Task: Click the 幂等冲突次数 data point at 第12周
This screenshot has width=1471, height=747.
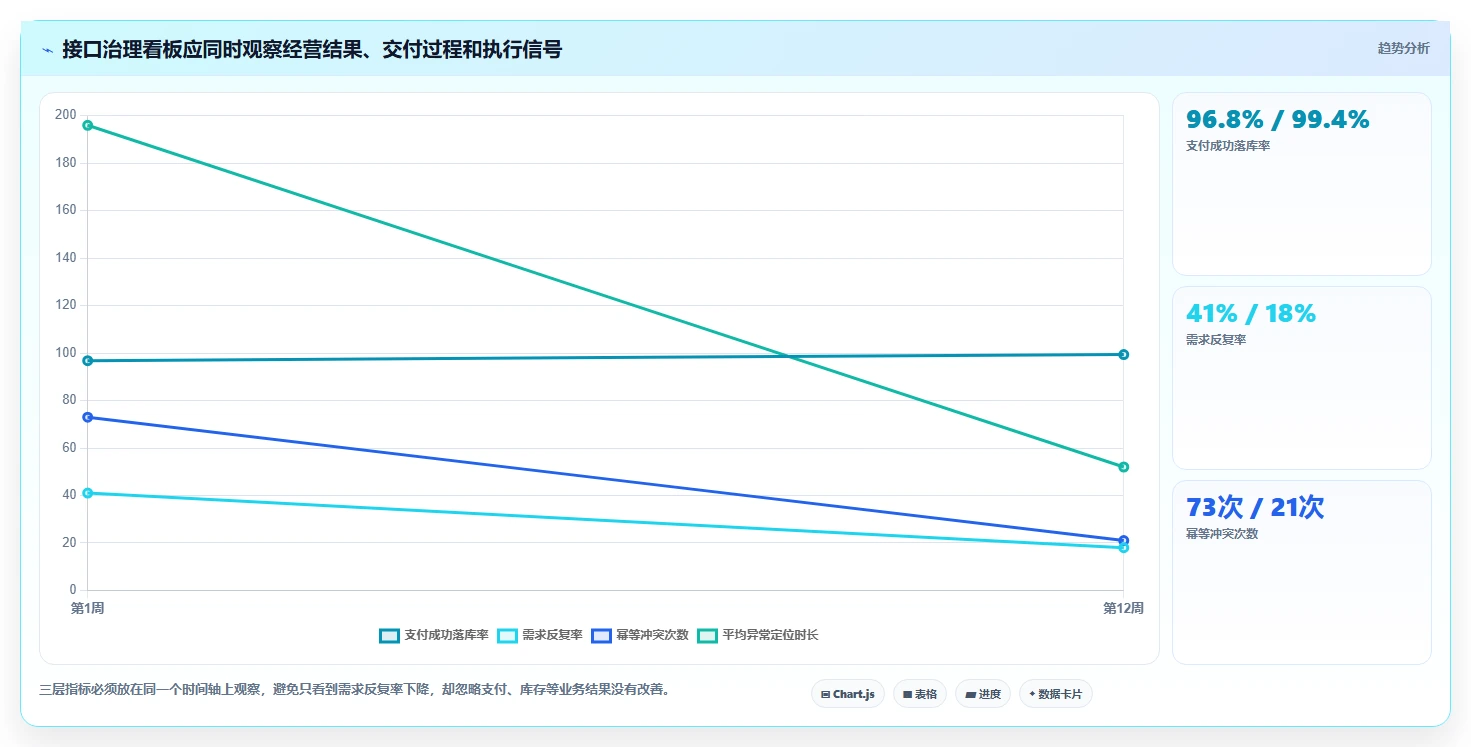Action: [1123, 540]
